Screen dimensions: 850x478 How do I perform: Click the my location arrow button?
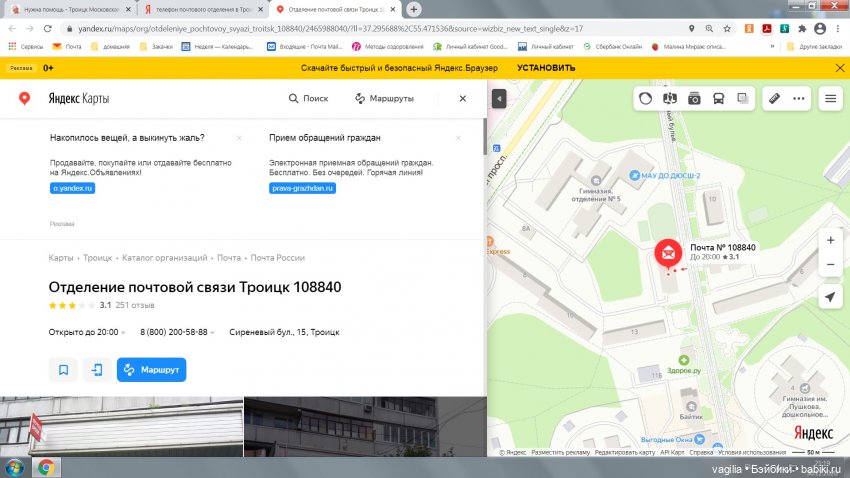tap(830, 298)
